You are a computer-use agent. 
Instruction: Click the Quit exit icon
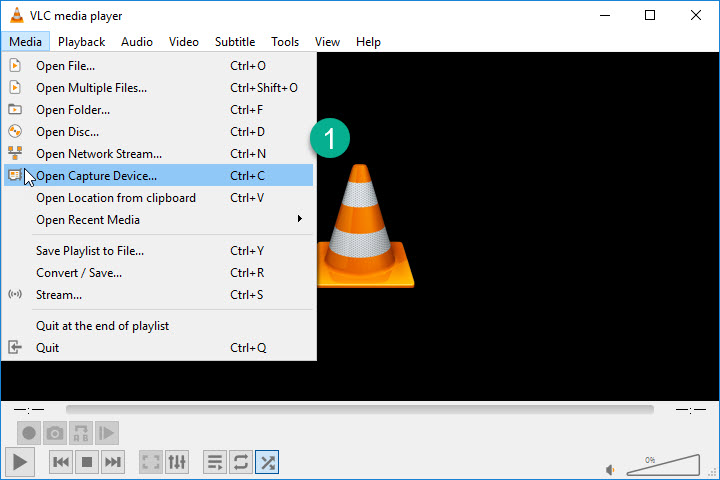click(15, 347)
